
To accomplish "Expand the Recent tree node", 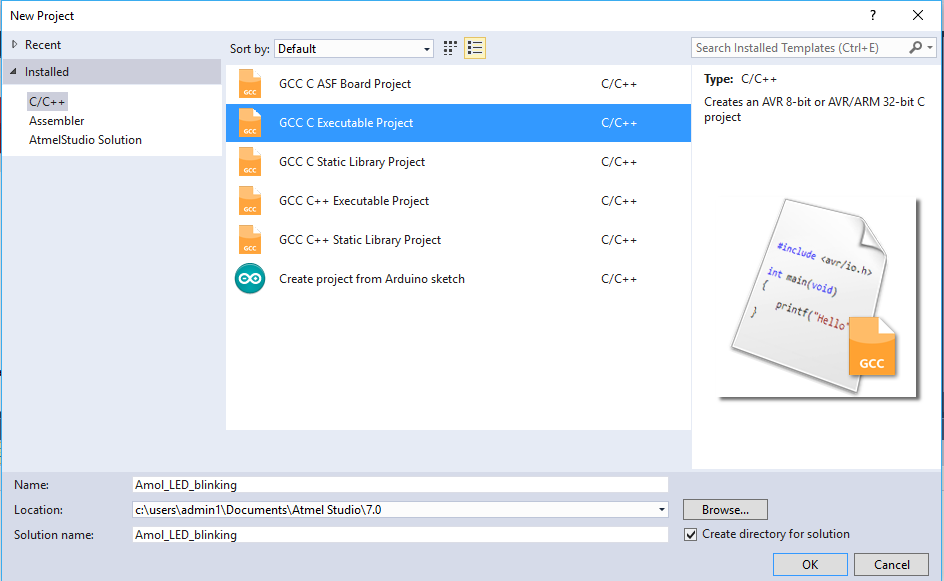I will point(14,45).
